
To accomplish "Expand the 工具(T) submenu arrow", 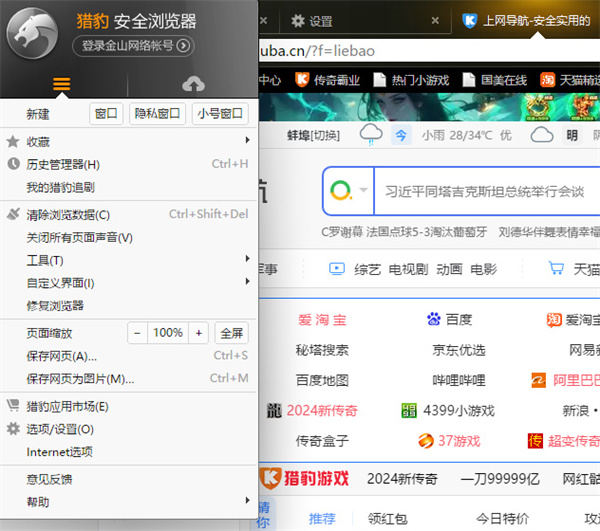I will [x=248, y=259].
